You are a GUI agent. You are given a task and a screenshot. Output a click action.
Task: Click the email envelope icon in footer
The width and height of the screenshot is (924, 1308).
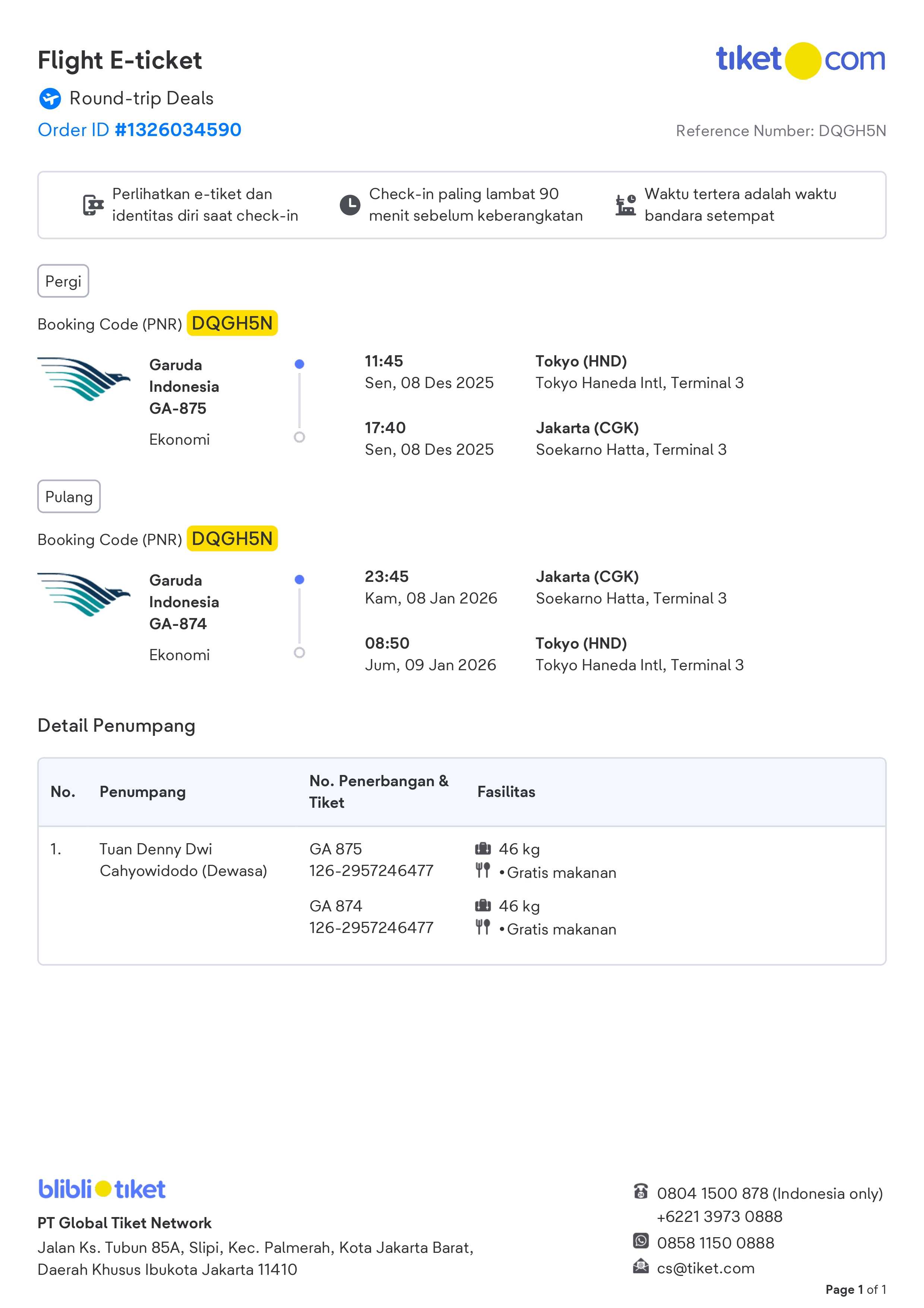(641, 1266)
